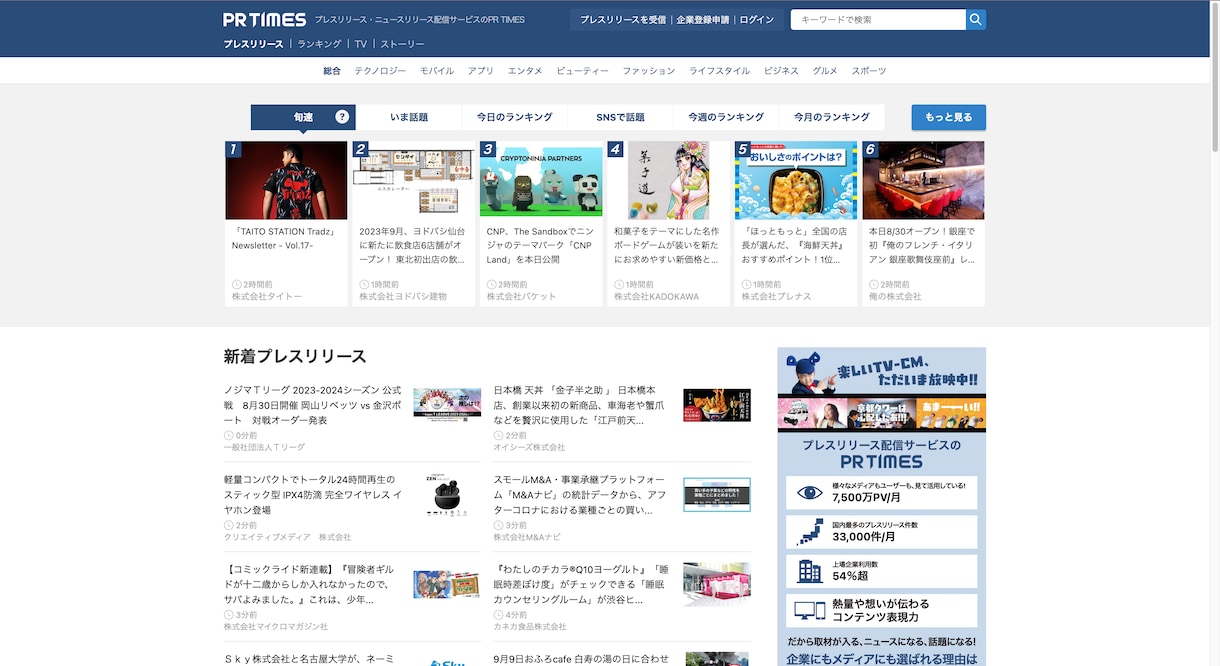Choose モバイル category

pos(437,71)
